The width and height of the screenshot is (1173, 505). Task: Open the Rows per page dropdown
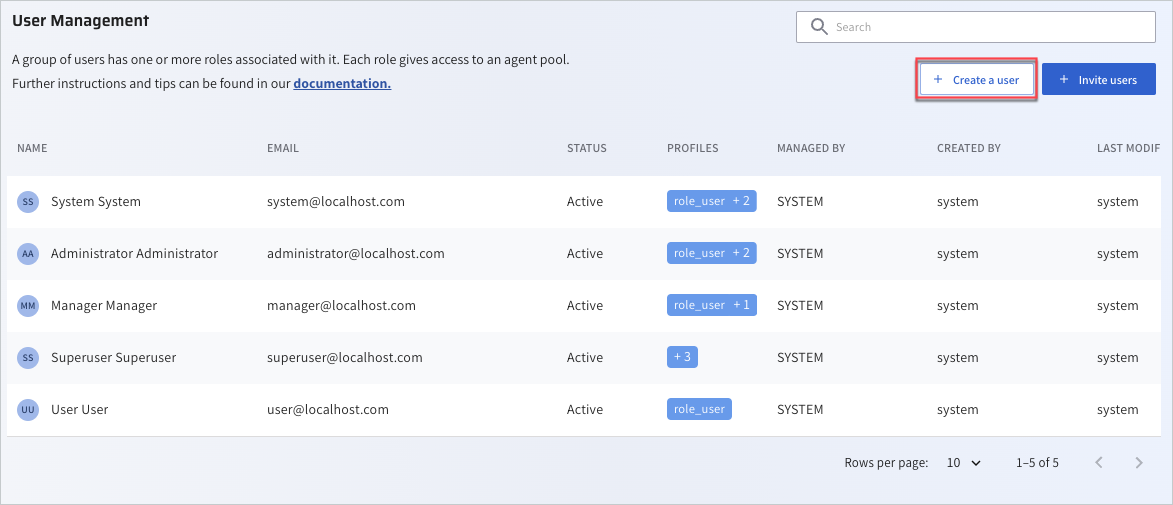[964, 463]
